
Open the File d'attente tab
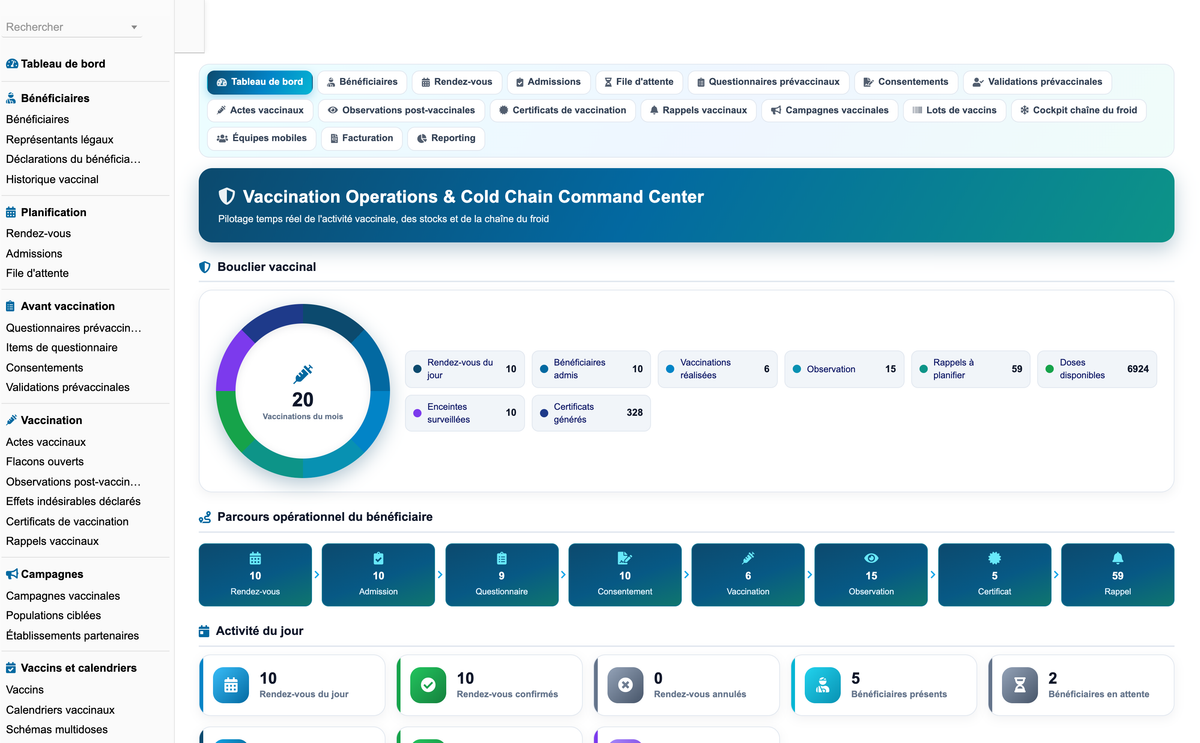(640, 82)
